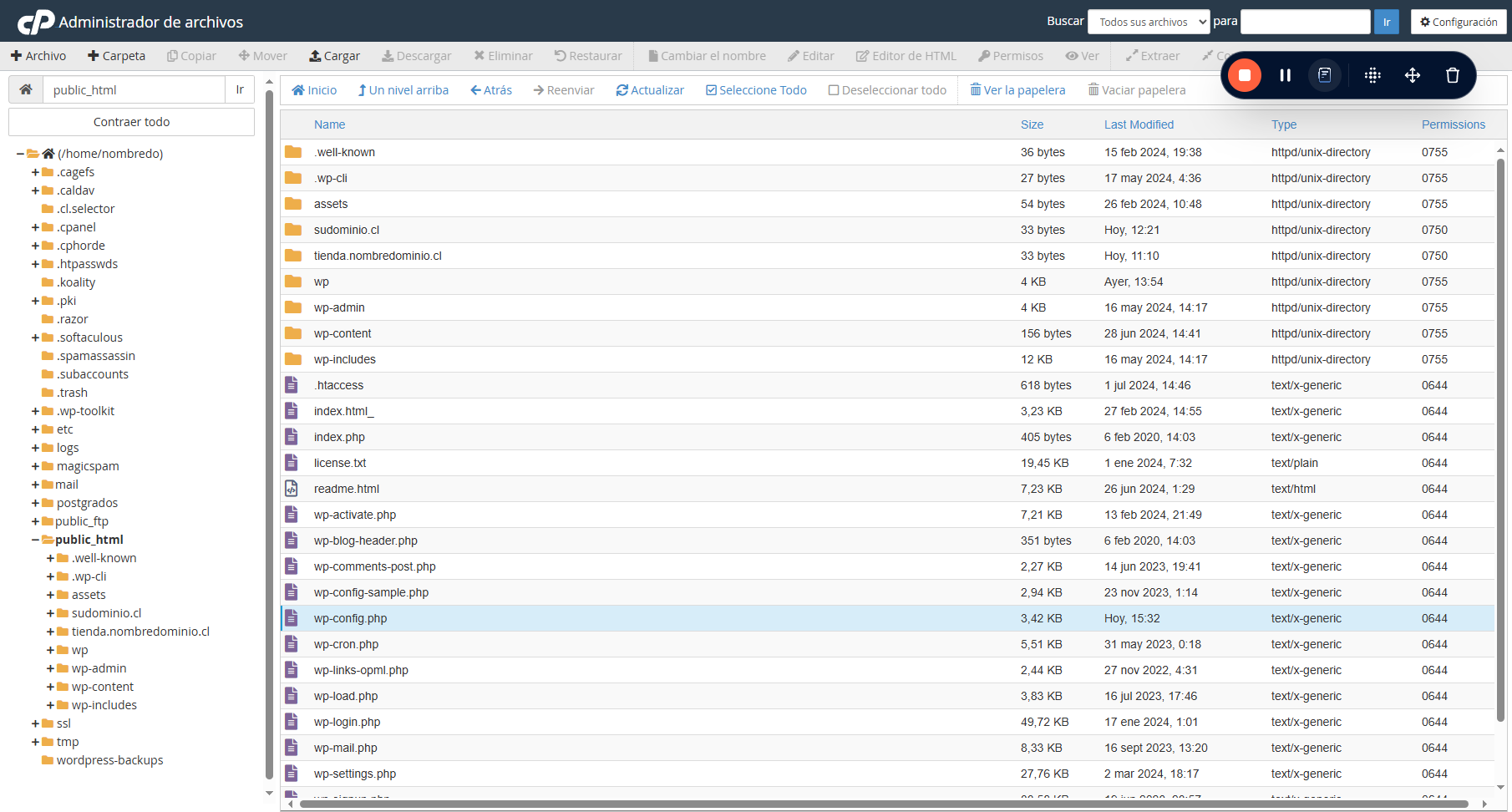1512x812 pixels.
Task: Open Configuración settings
Action: tap(1459, 22)
